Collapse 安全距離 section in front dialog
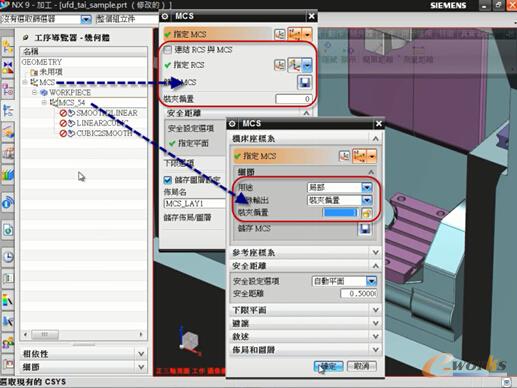The height and width of the screenshot is (388, 517). pos(375,266)
